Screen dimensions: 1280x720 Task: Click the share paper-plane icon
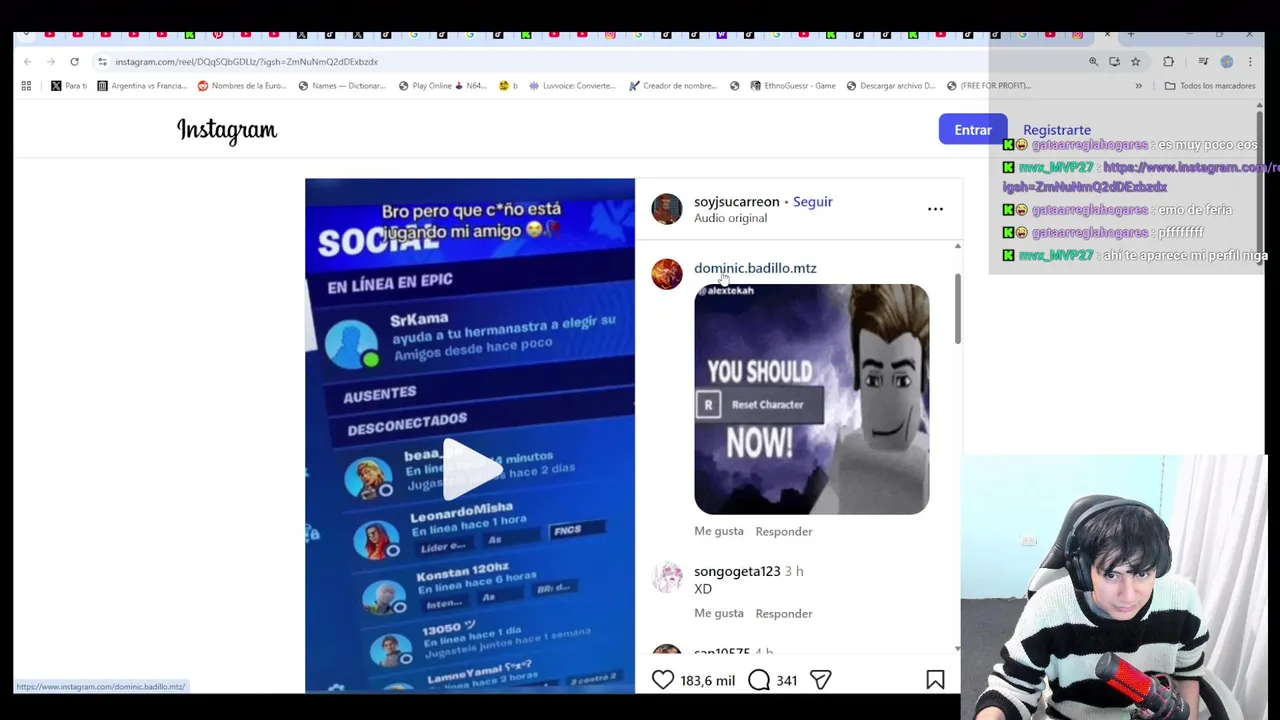click(820, 680)
